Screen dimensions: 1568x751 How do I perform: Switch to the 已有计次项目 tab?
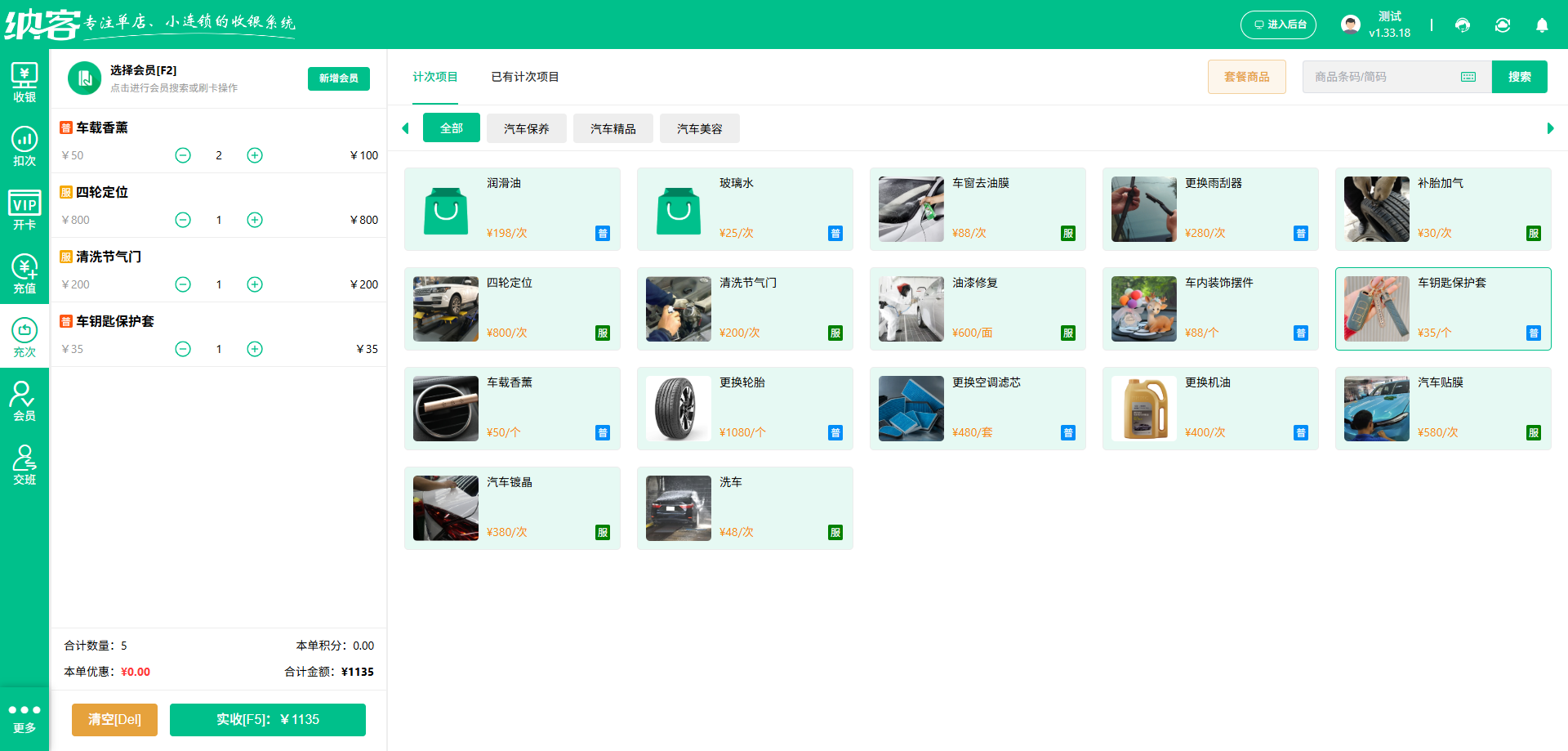524,77
